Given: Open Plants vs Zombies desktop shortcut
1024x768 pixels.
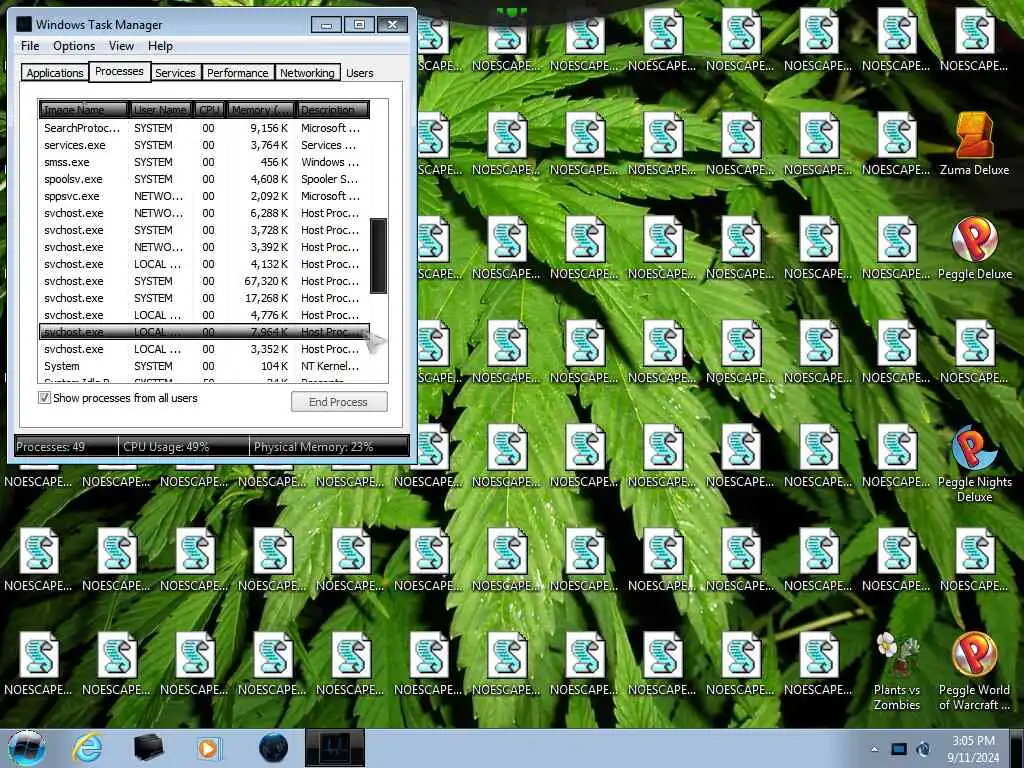Looking at the screenshot, I should pyautogui.click(x=897, y=671).
